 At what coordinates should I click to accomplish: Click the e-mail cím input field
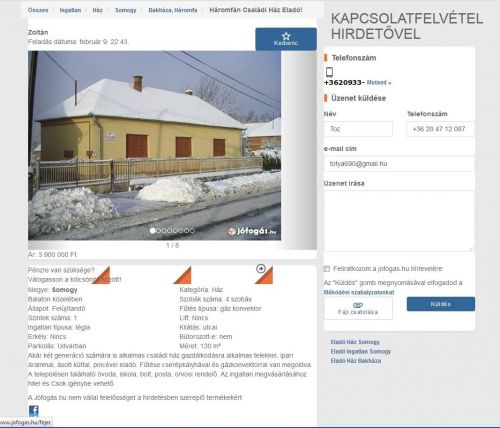pos(399,164)
